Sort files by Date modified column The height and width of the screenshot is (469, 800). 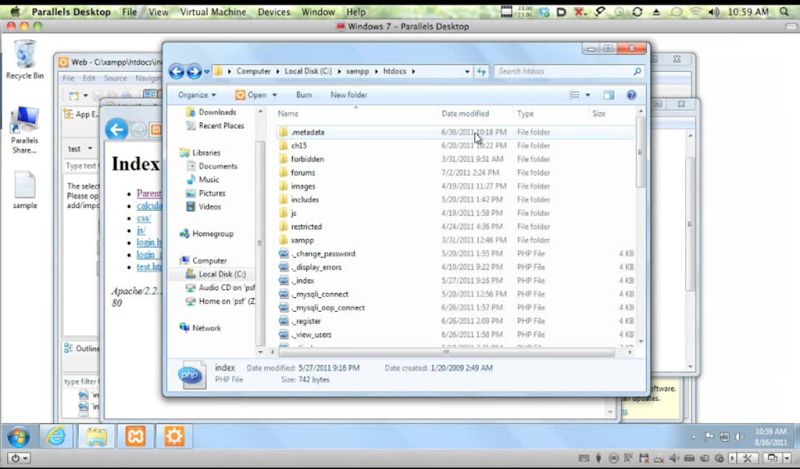466,114
